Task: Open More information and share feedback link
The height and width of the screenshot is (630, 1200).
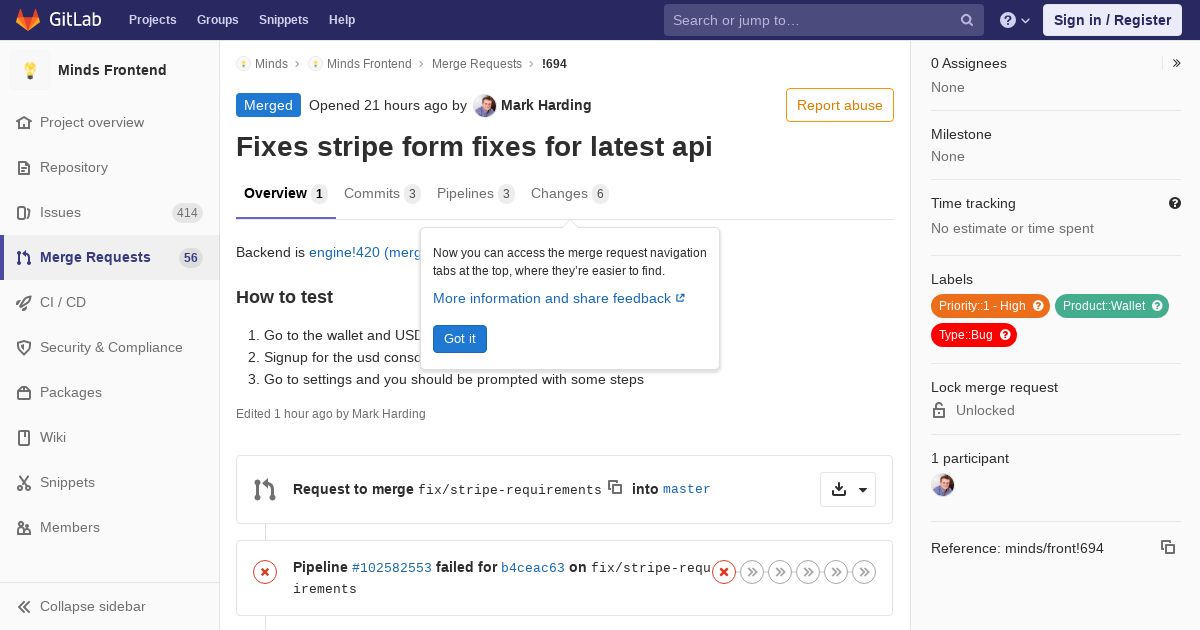Action: coord(559,298)
